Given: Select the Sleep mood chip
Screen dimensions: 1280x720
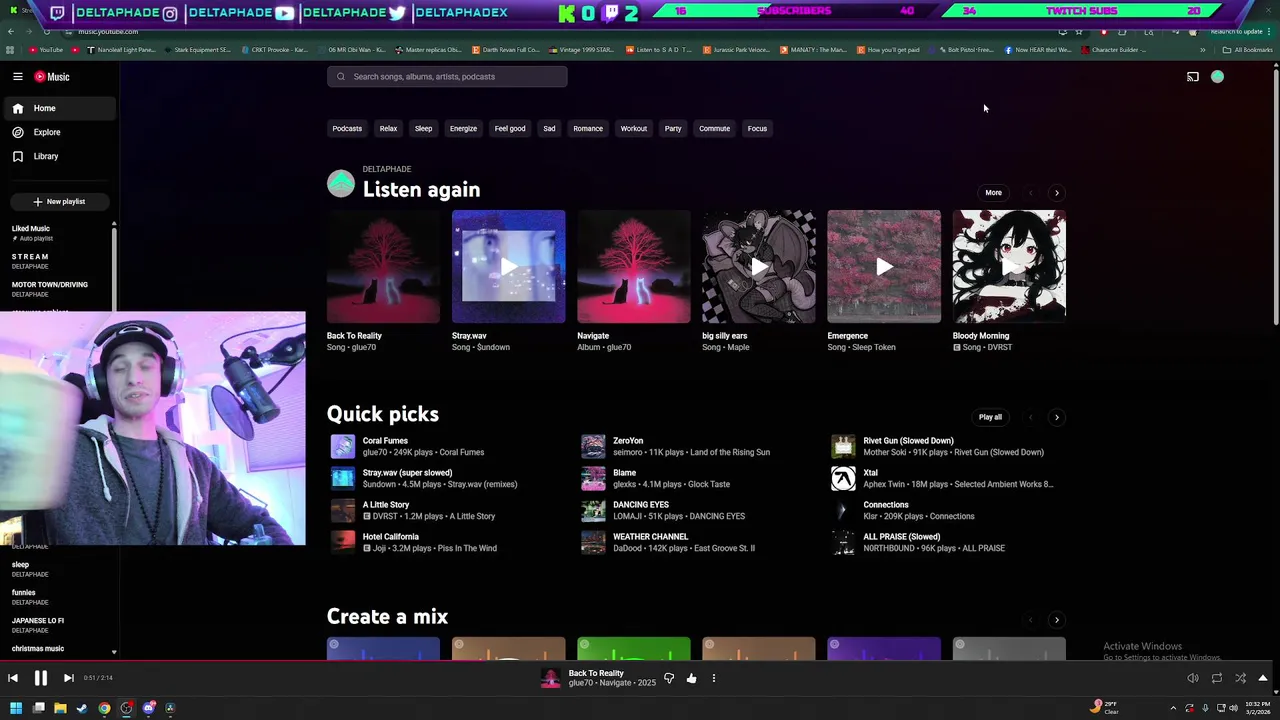Looking at the screenshot, I should coord(423,129).
